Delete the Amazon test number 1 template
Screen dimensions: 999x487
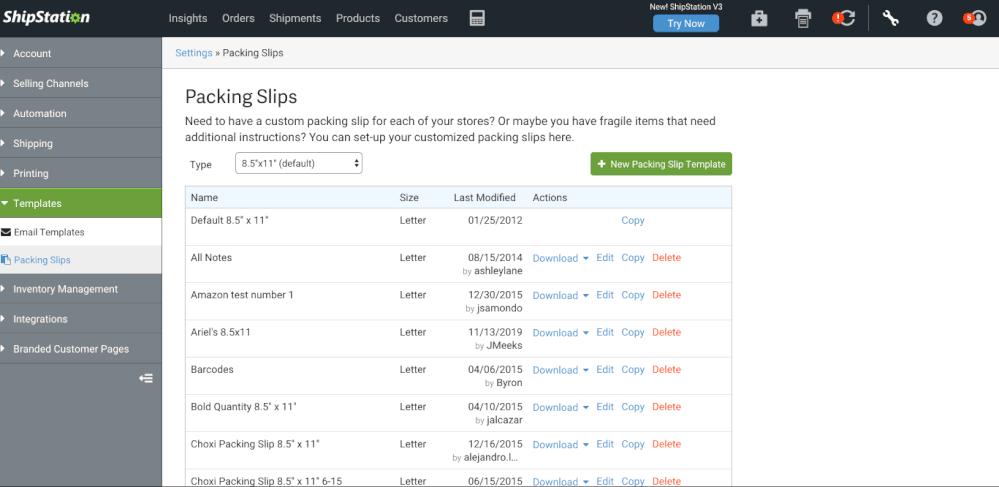[666, 295]
